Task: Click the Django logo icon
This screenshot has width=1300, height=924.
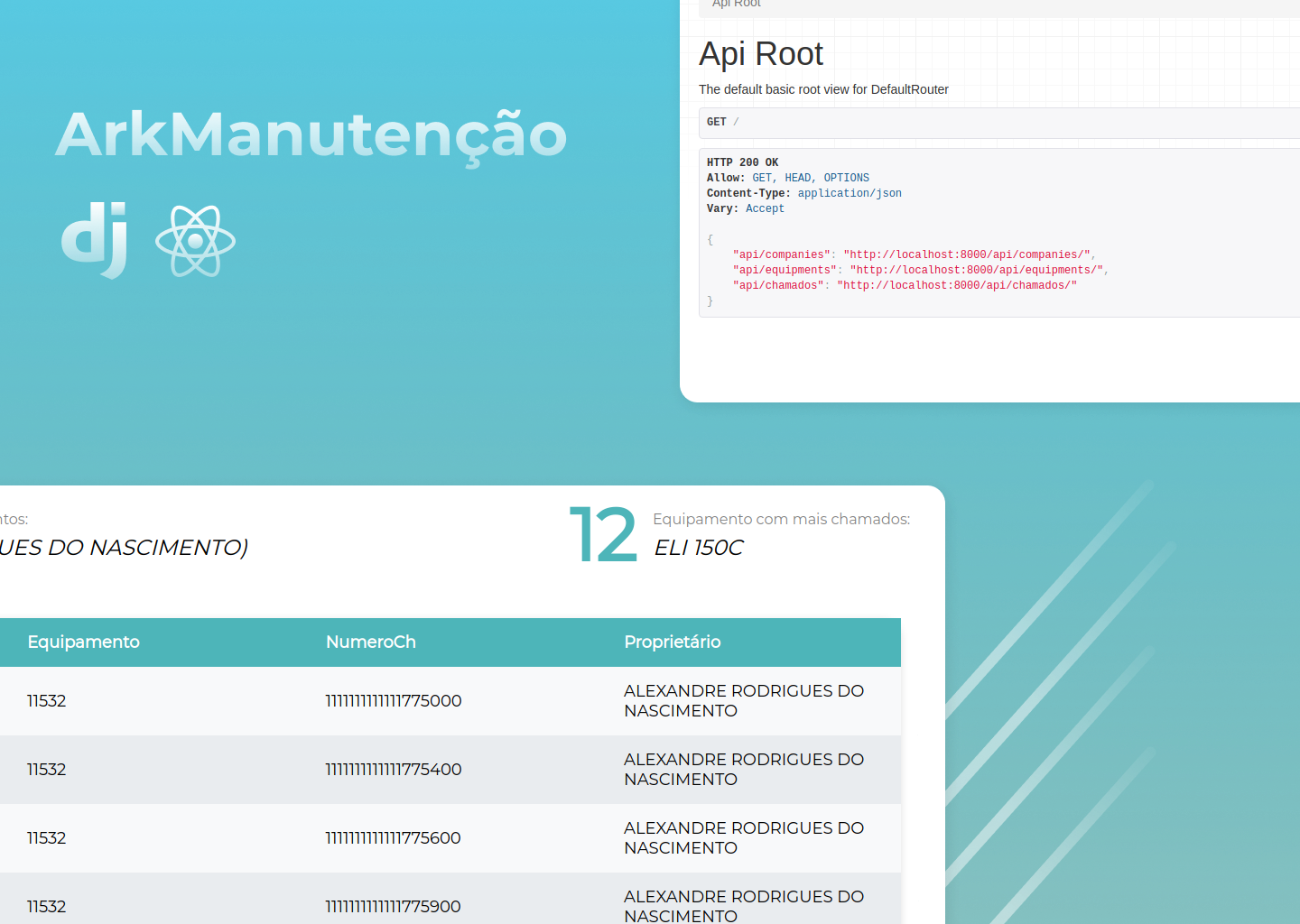Action: [x=94, y=239]
